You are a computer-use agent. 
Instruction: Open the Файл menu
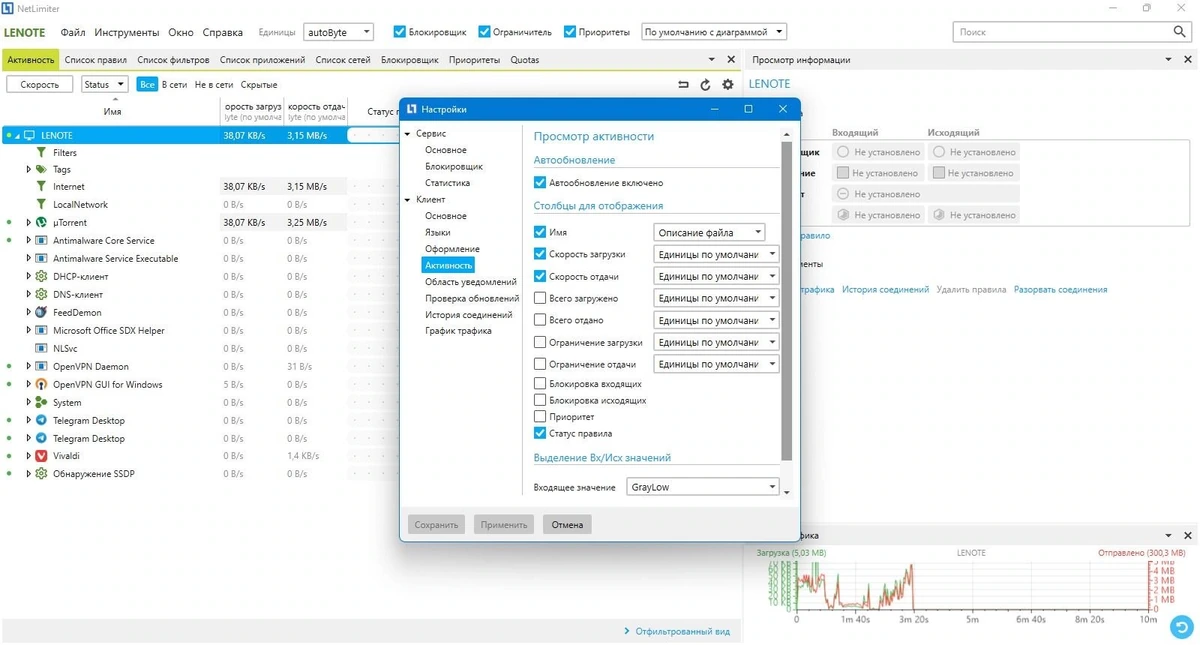pos(73,32)
